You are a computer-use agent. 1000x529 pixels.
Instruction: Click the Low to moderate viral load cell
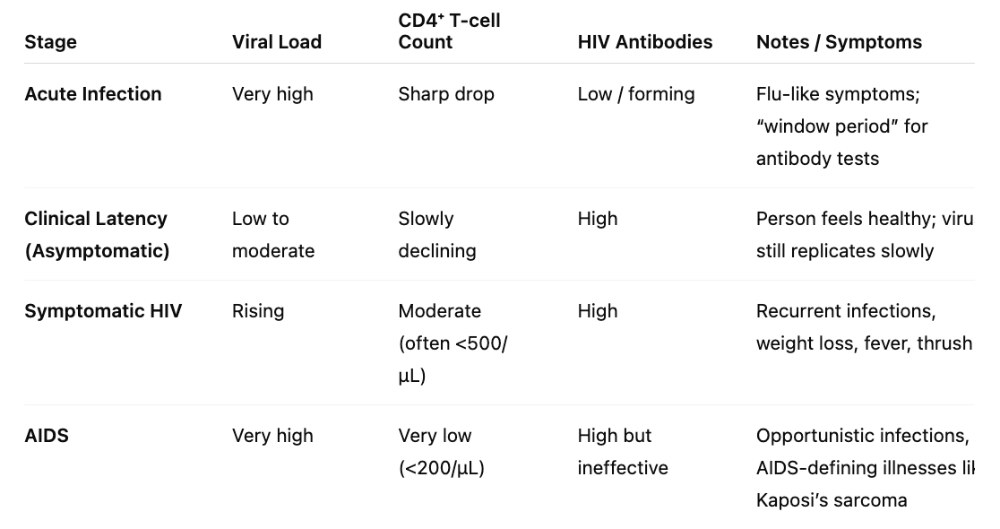[x=273, y=234]
